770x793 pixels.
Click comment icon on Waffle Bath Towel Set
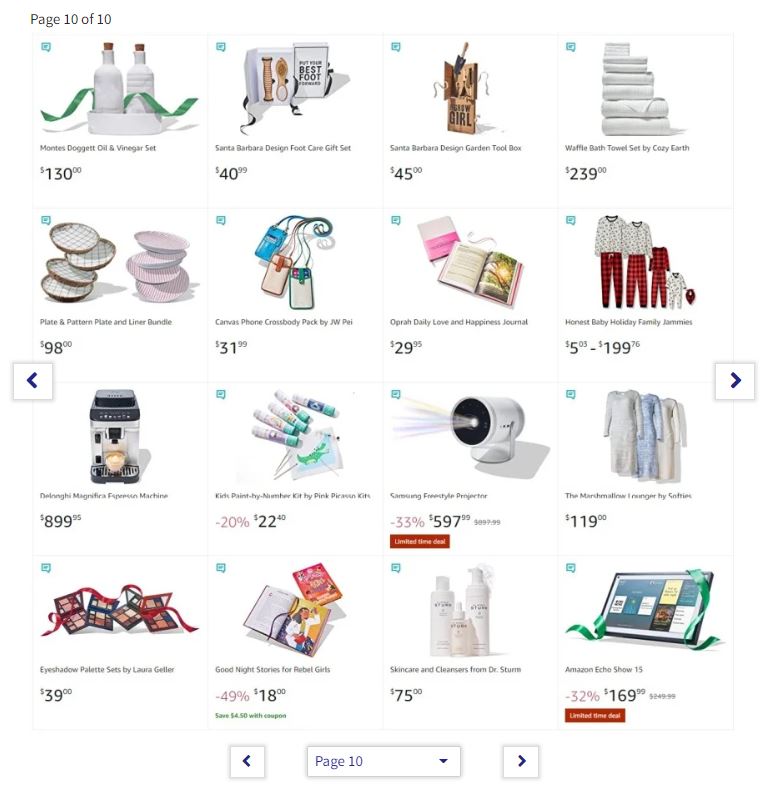pos(571,47)
